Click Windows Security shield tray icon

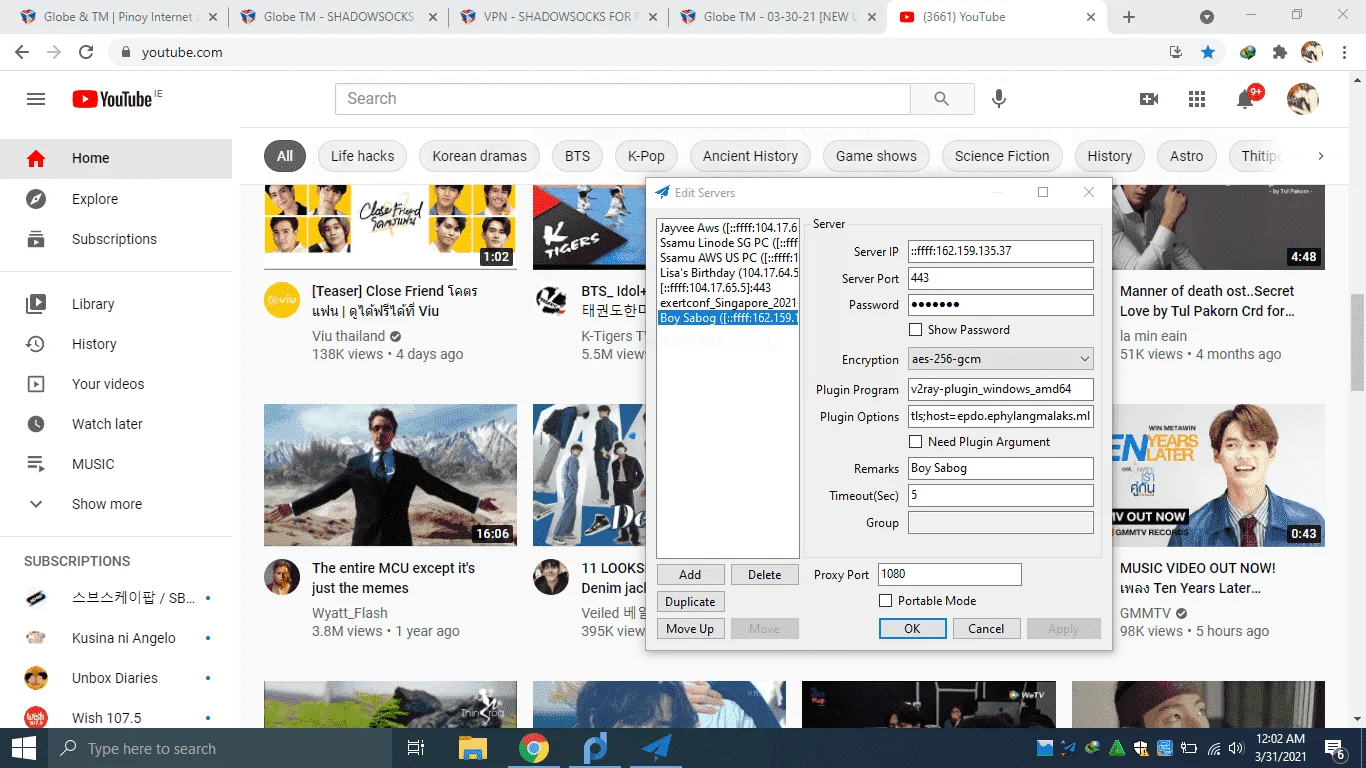tap(1141, 748)
